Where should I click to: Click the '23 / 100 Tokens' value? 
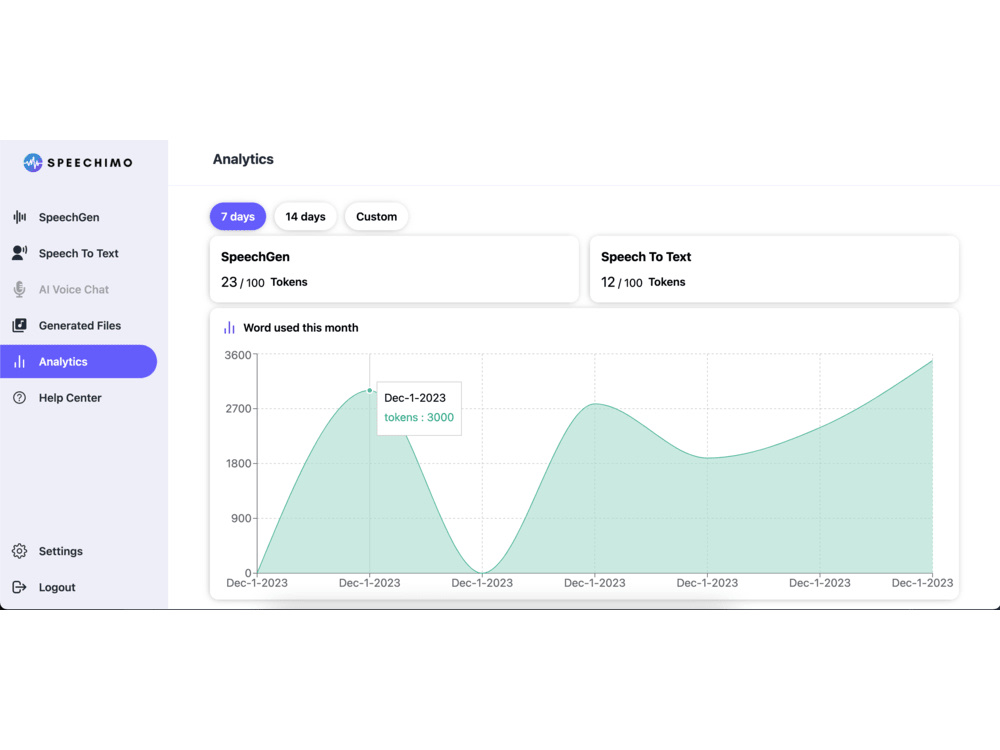click(x=264, y=283)
